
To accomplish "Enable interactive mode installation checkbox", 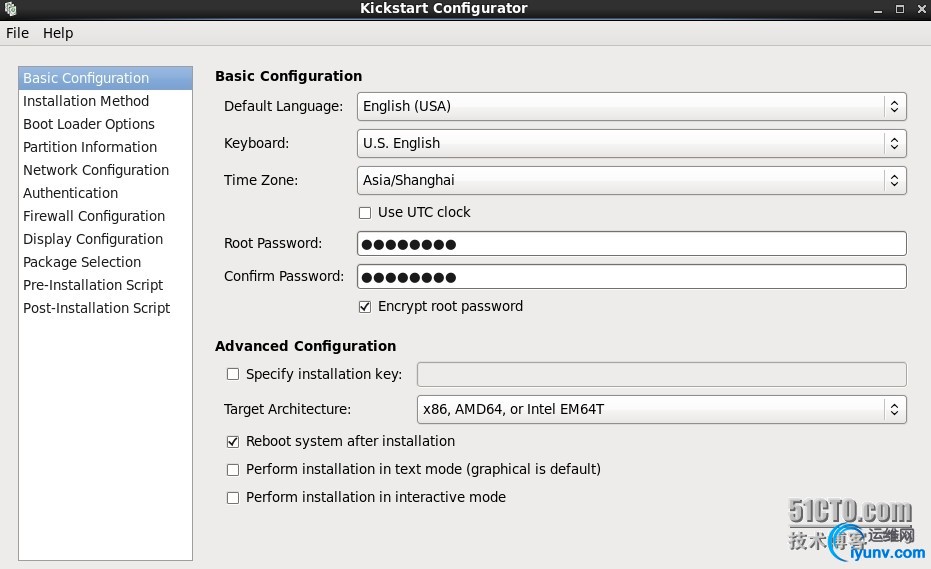I will point(233,498).
